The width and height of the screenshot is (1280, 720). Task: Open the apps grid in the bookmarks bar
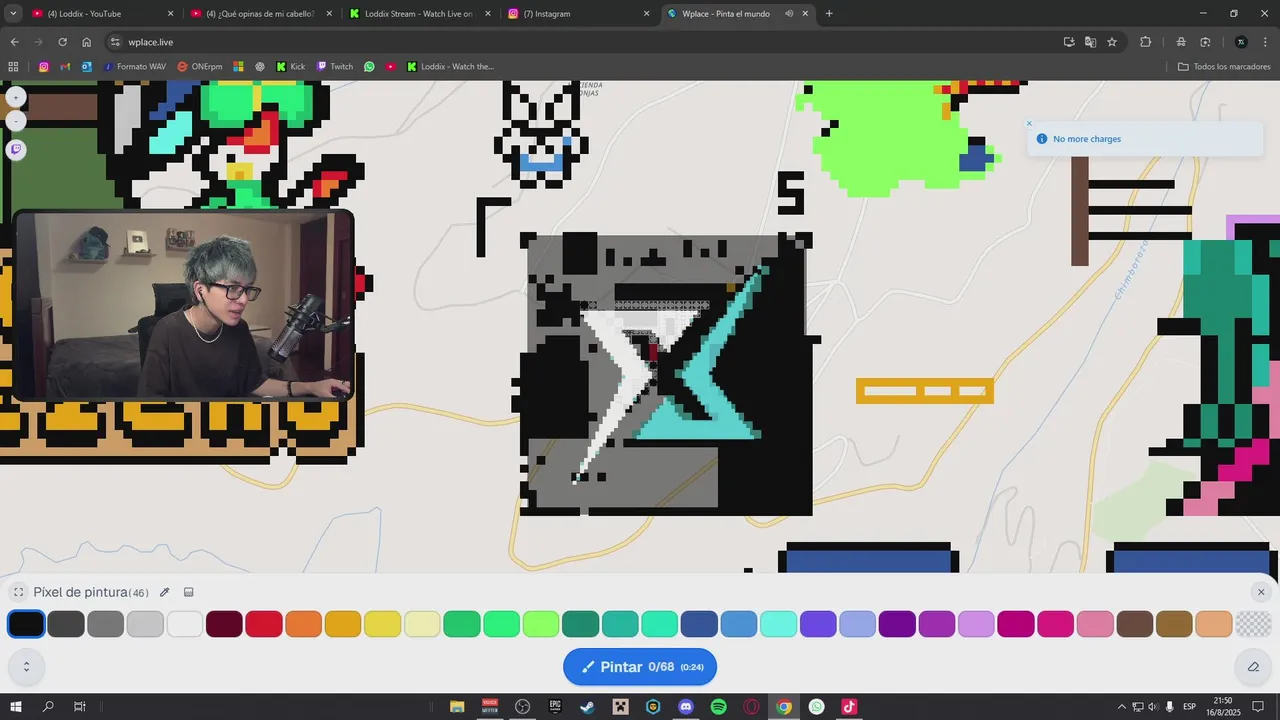[13, 67]
